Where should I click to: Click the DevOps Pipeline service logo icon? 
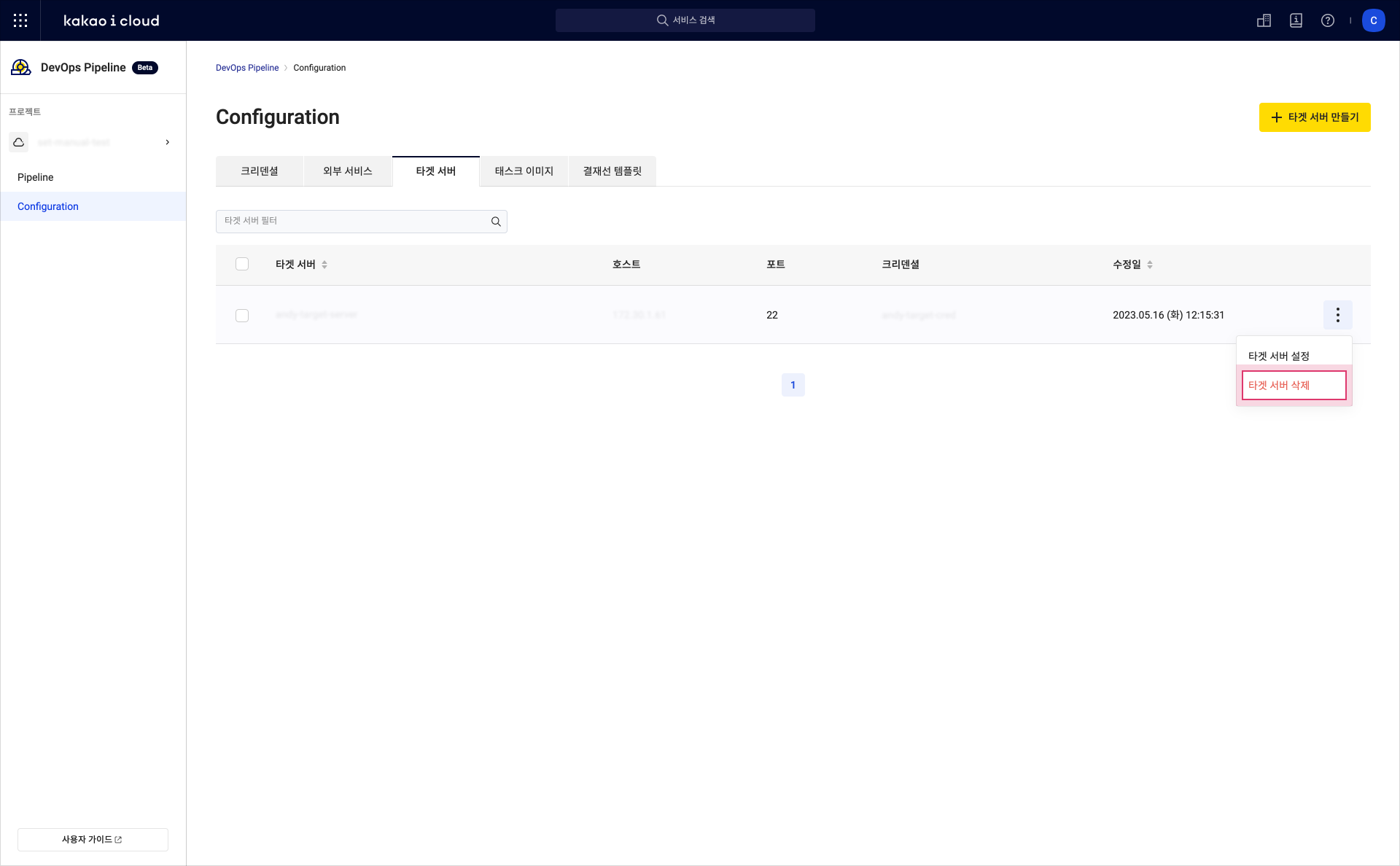click(x=21, y=68)
